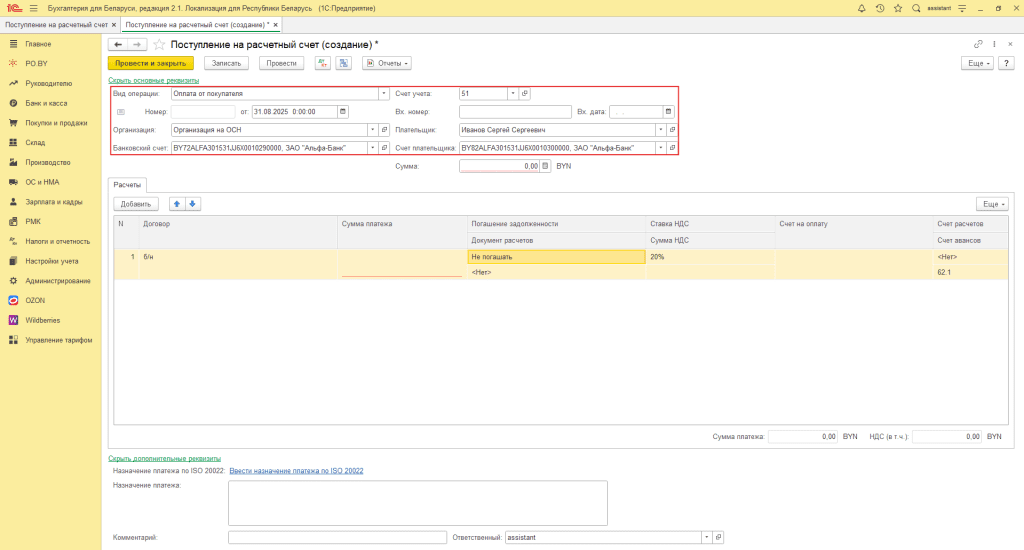The width and height of the screenshot is (1024, 550).
Task: Open the Отчеты dropdown button
Action: tap(387, 63)
